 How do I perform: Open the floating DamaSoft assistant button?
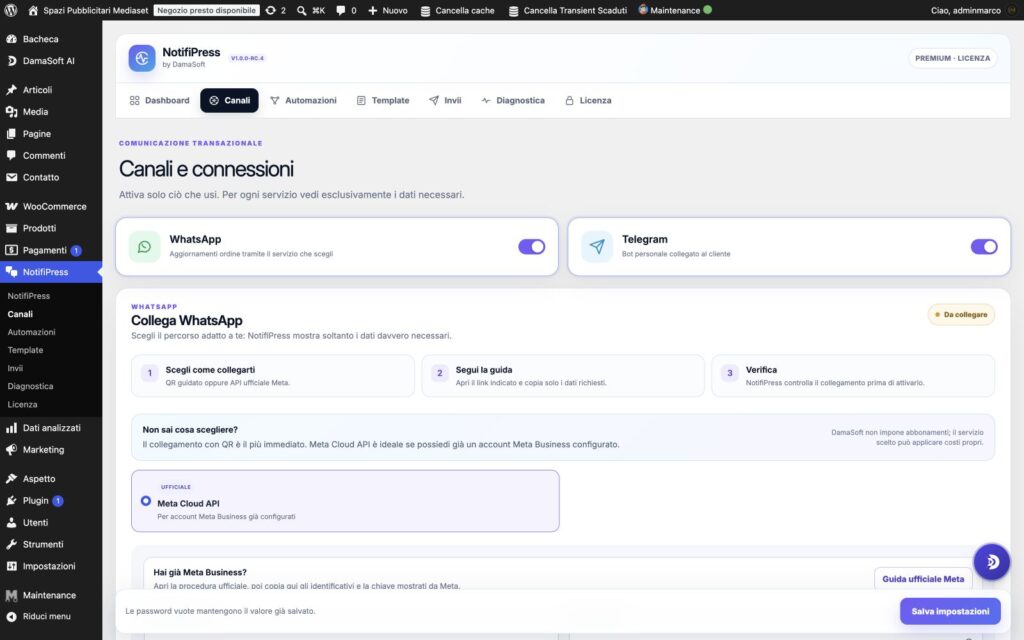pyautogui.click(x=991, y=562)
